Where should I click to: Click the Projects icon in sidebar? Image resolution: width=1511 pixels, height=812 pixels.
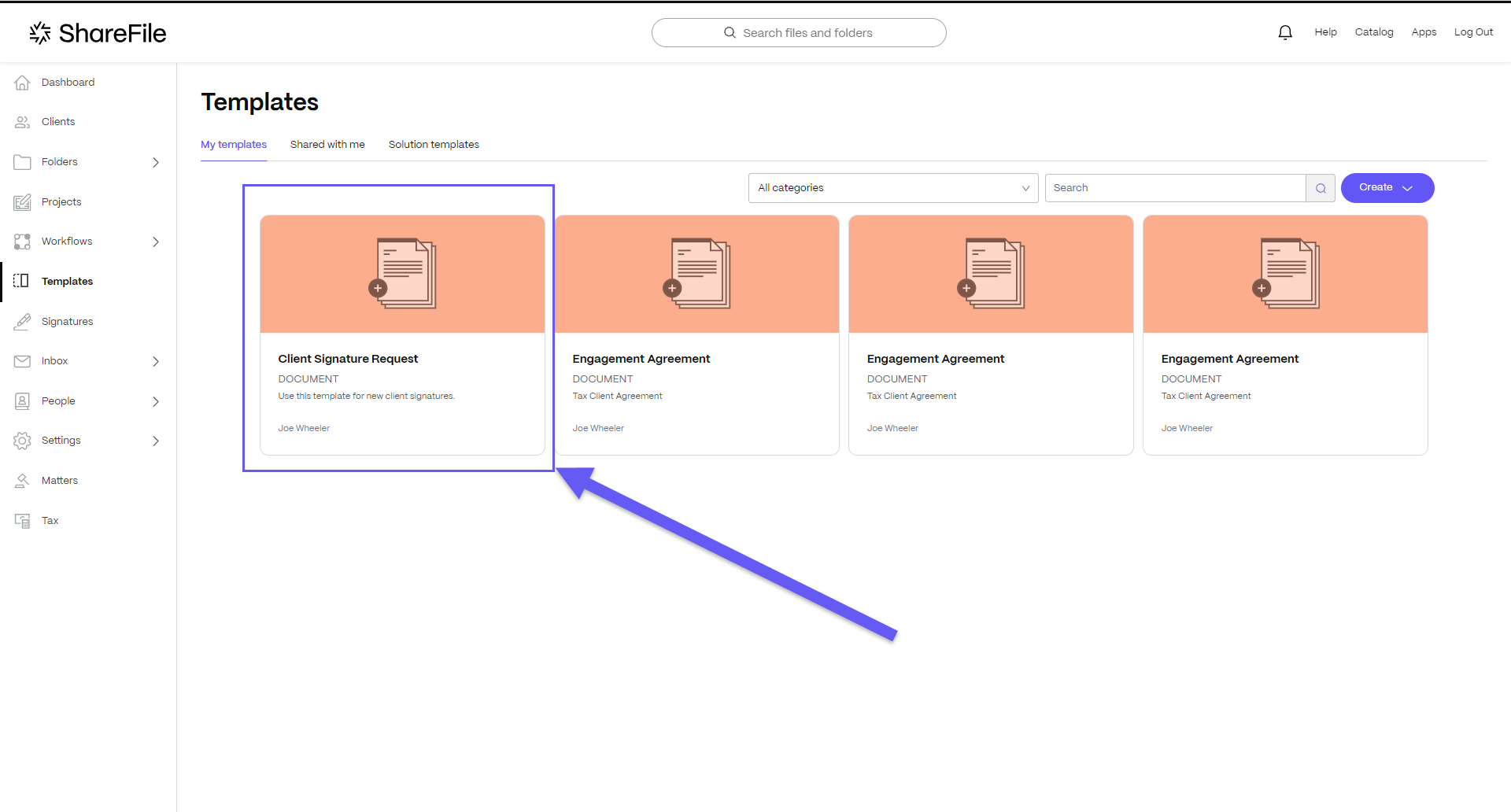coord(22,202)
